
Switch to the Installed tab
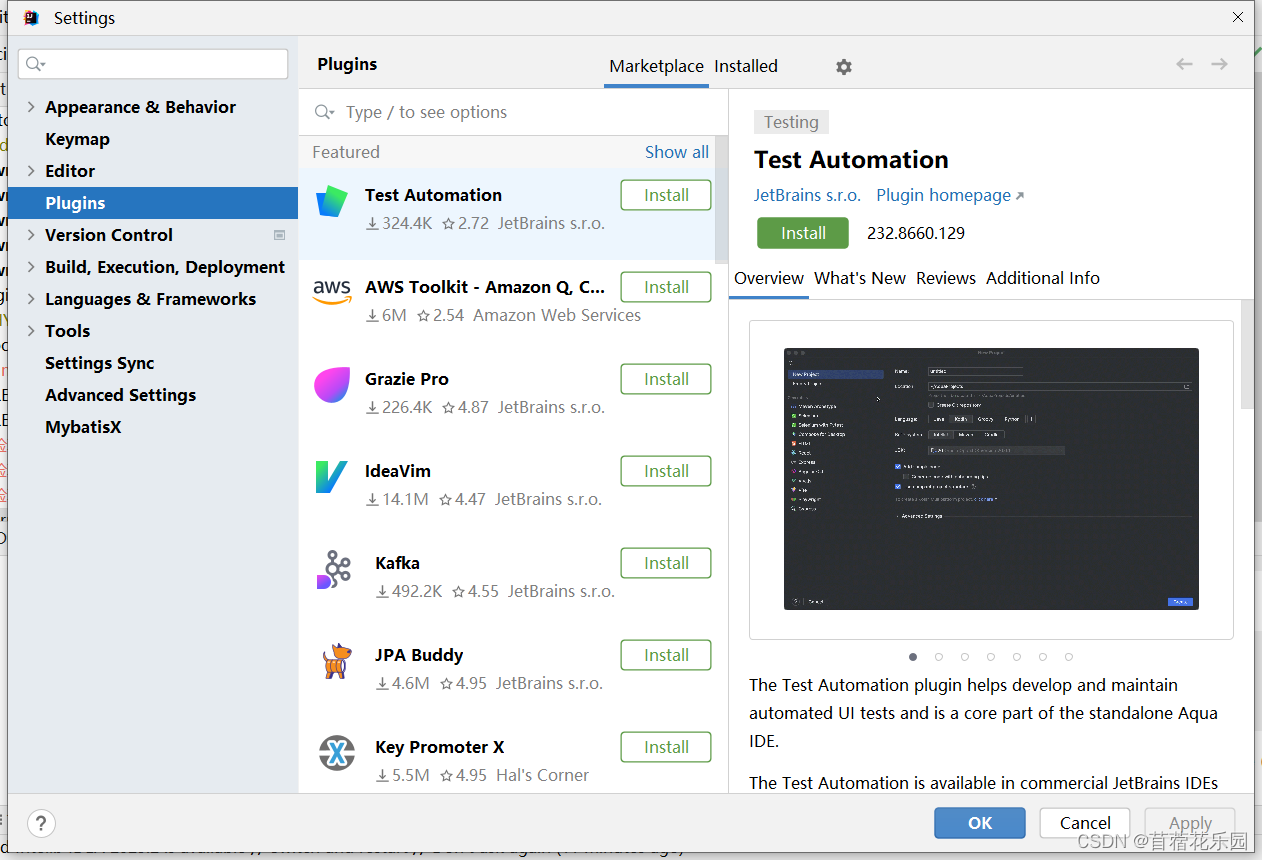746,66
